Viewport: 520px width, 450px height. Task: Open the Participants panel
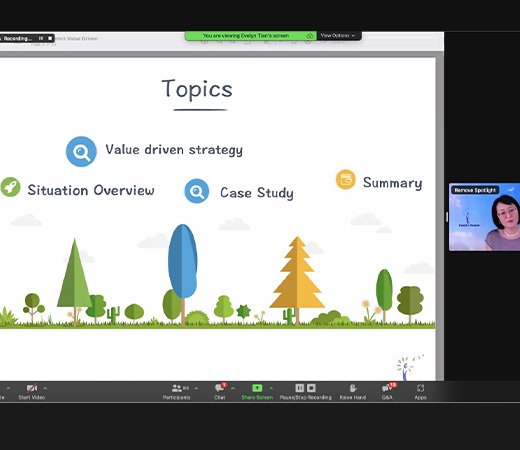tap(176, 391)
